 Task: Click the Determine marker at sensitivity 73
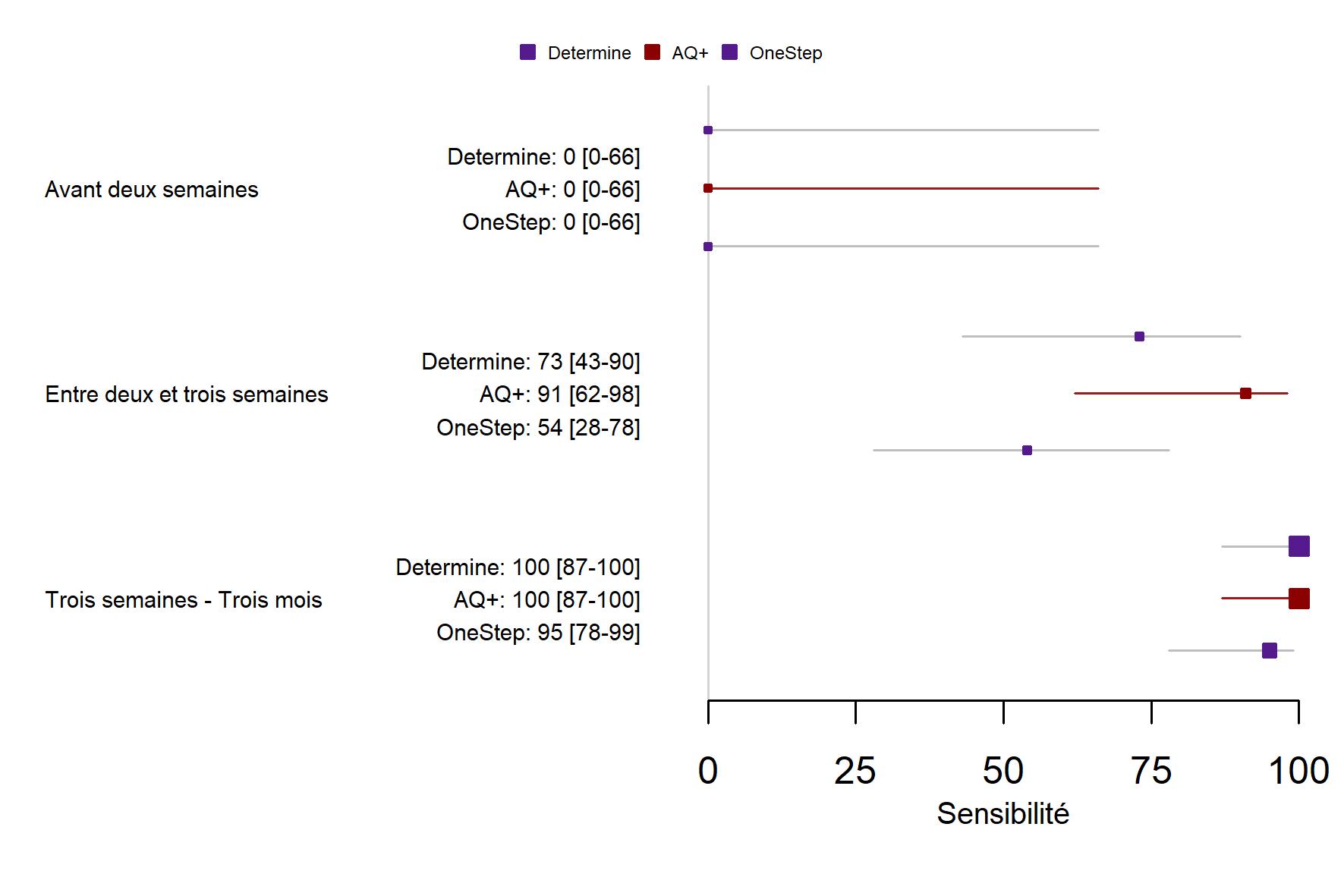point(1139,336)
